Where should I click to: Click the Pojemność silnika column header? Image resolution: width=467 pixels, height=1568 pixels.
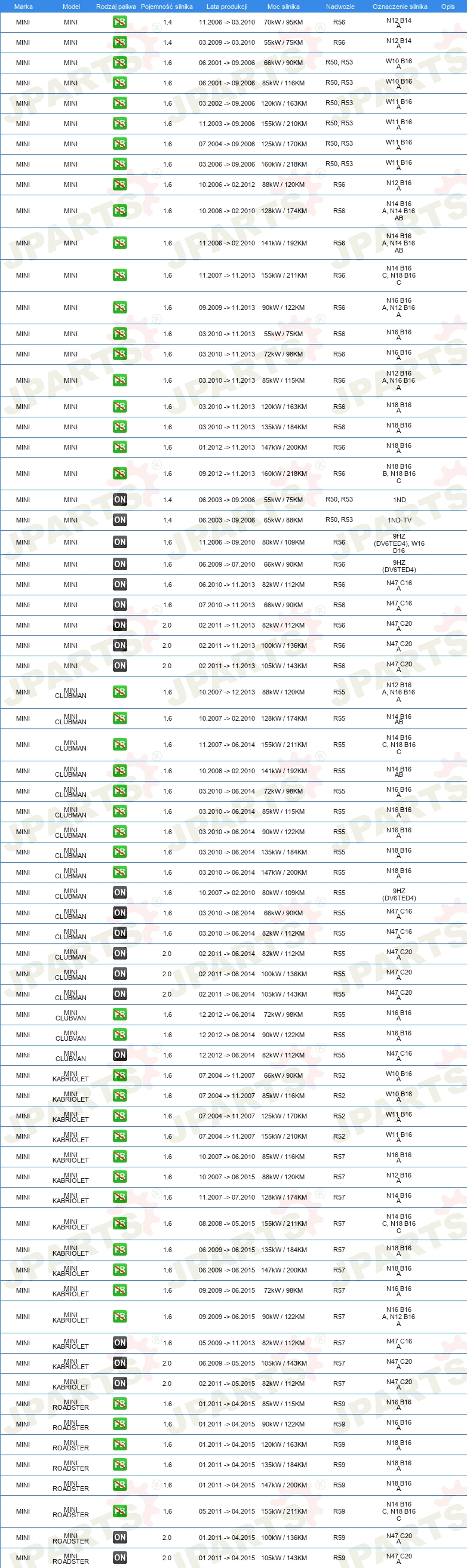(167, 7)
